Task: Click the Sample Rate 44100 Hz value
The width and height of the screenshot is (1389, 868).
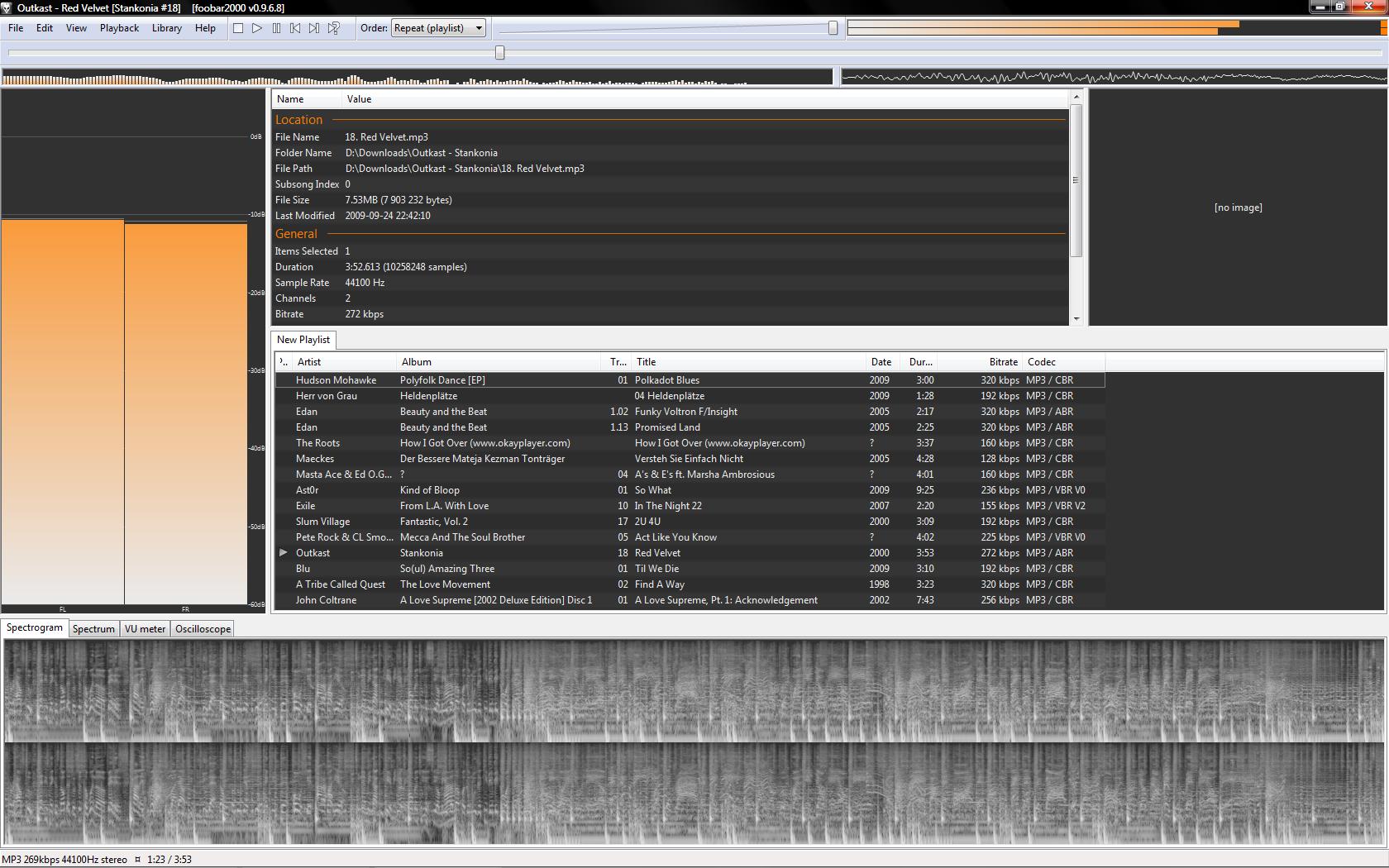Action: (x=365, y=283)
